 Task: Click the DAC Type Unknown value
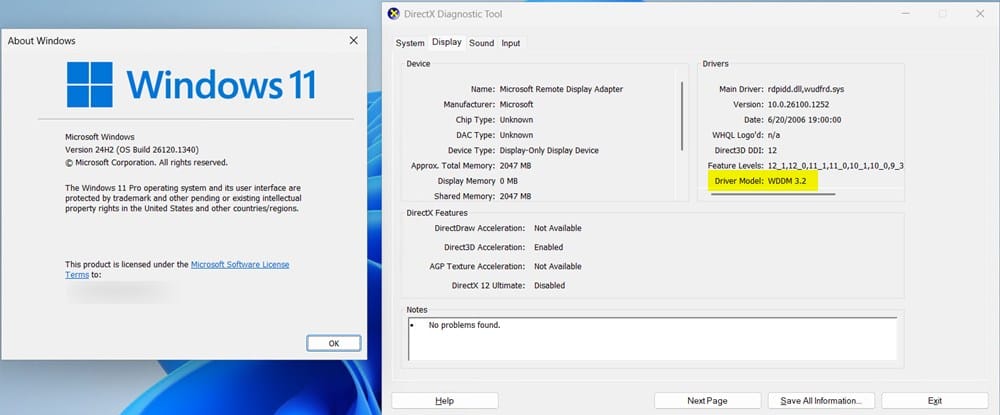pyautogui.click(x=517, y=135)
